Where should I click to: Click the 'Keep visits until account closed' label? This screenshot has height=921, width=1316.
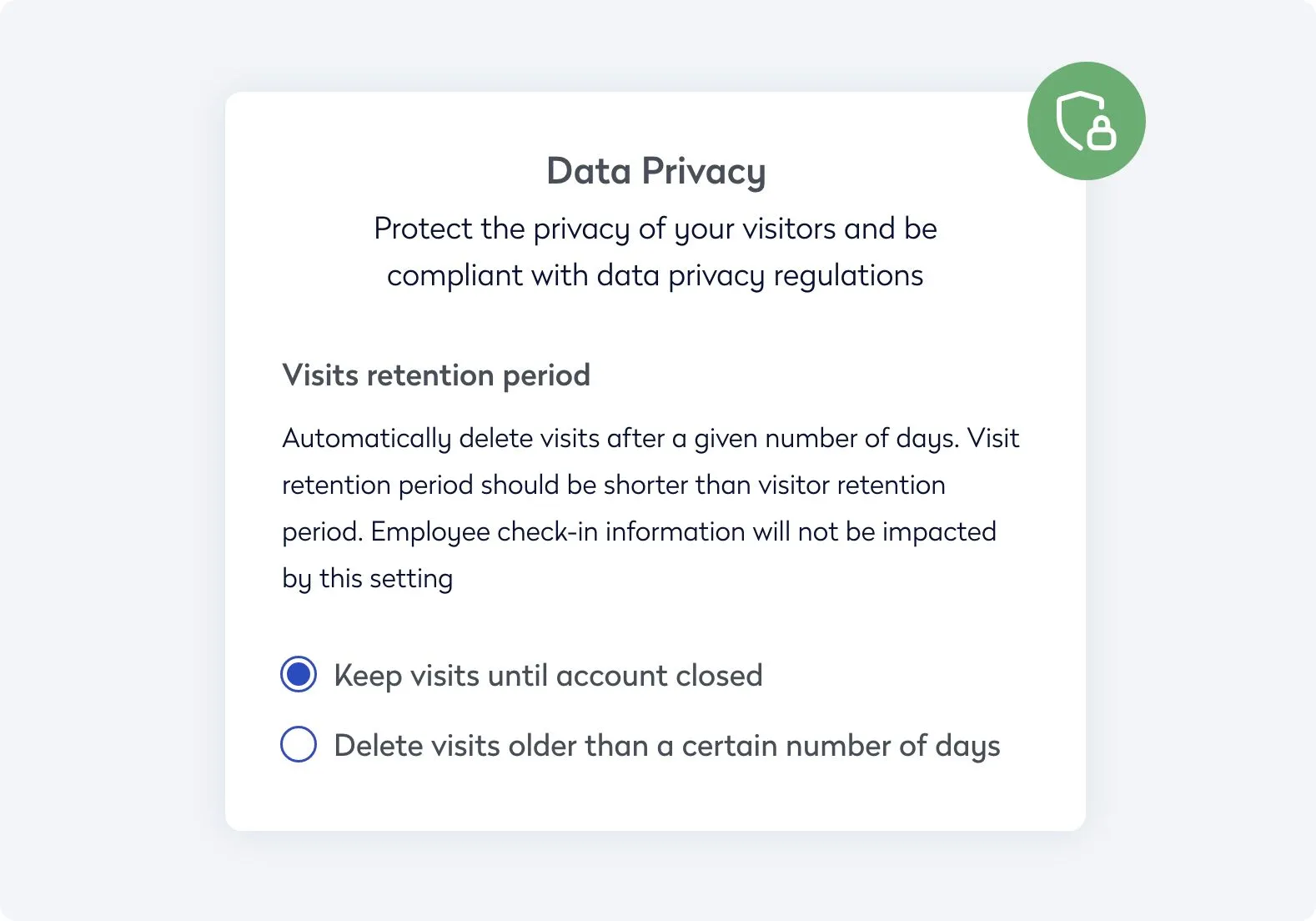pyautogui.click(x=548, y=675)
